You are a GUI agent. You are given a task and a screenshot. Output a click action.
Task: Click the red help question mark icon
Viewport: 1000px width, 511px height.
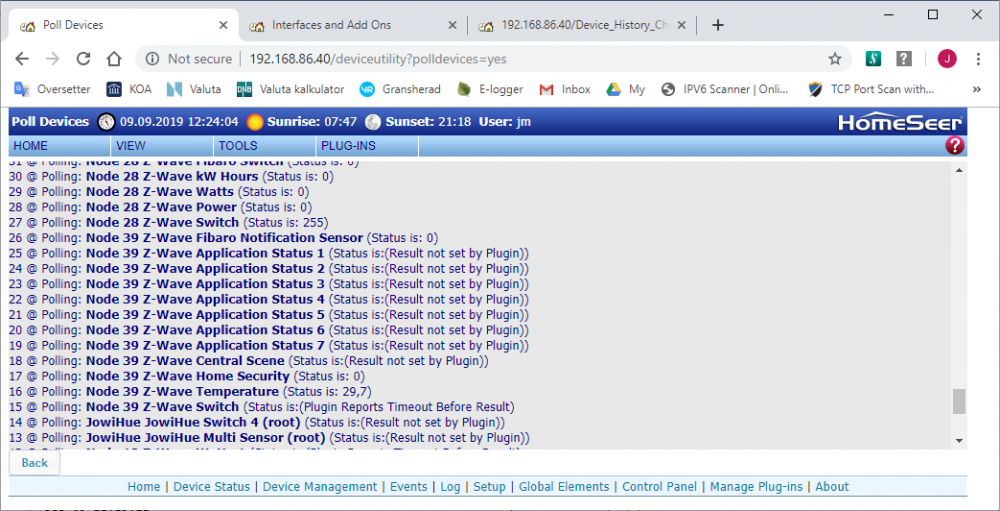click(x=954, y=146)
